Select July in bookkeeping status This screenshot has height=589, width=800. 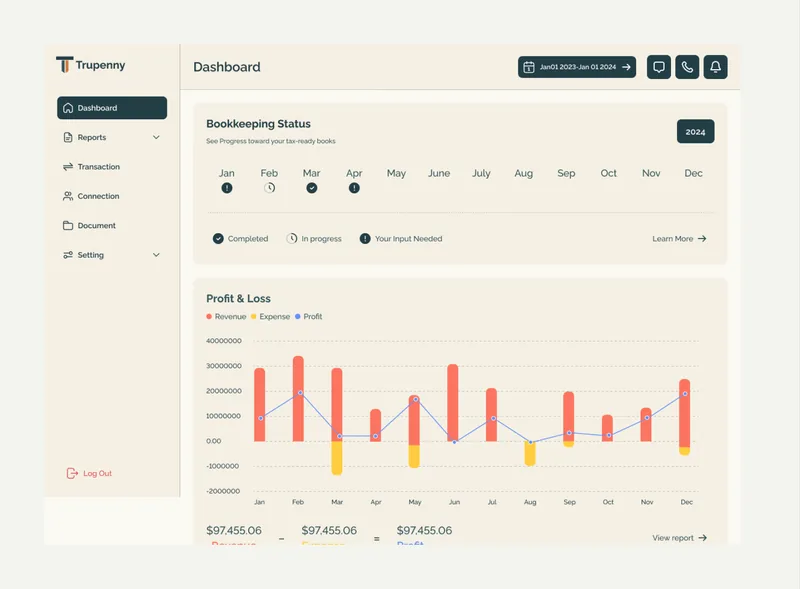point(481,174)
